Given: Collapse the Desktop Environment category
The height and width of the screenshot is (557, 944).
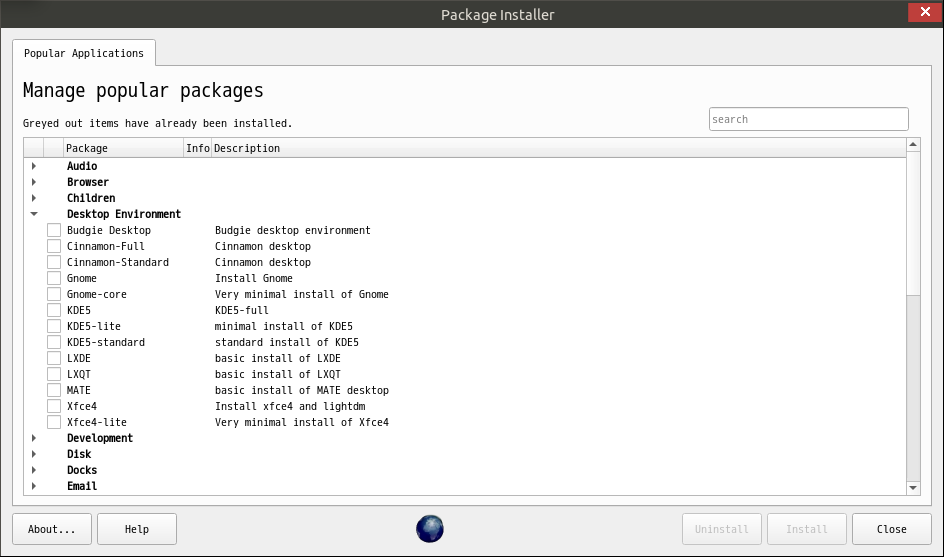Looking at the screenshot, I should pyautogui.click(x=34, y=214).
